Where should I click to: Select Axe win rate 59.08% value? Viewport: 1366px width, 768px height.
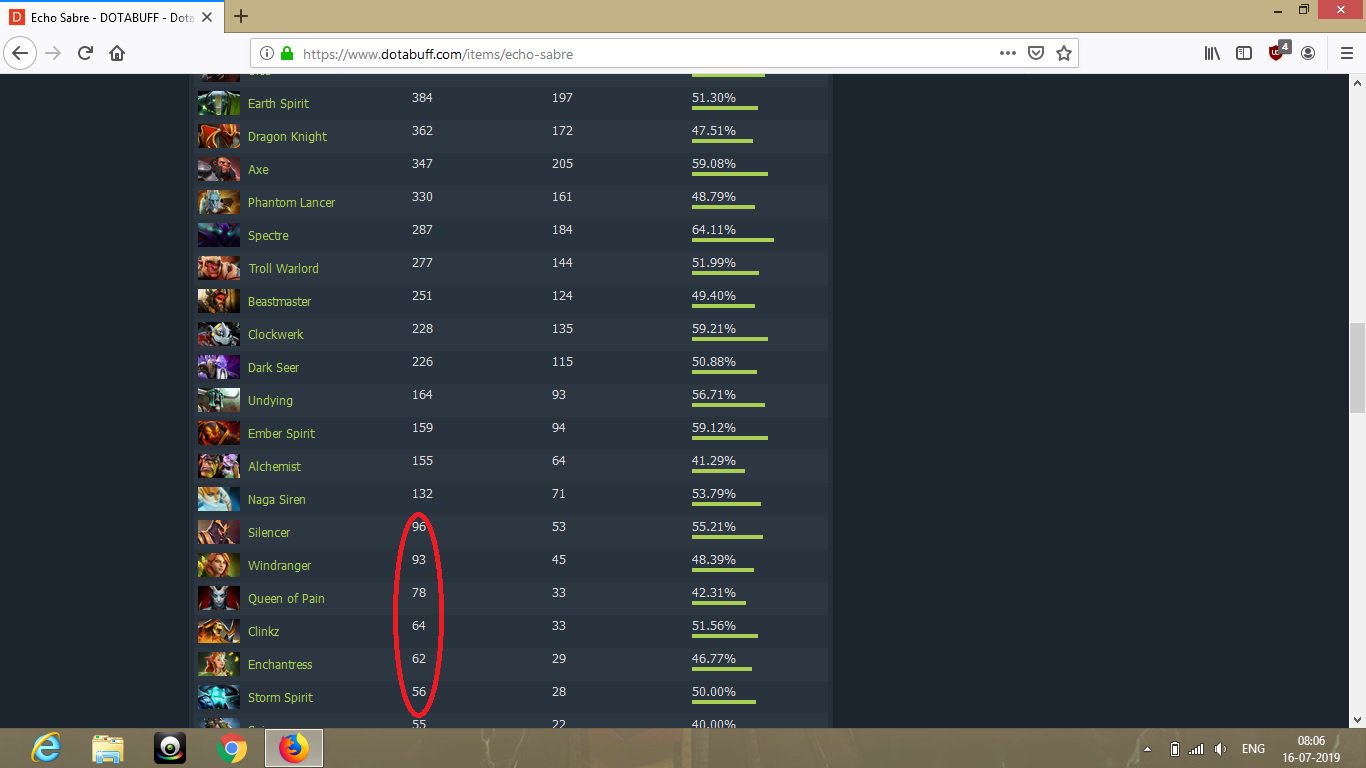pos(714,164)
